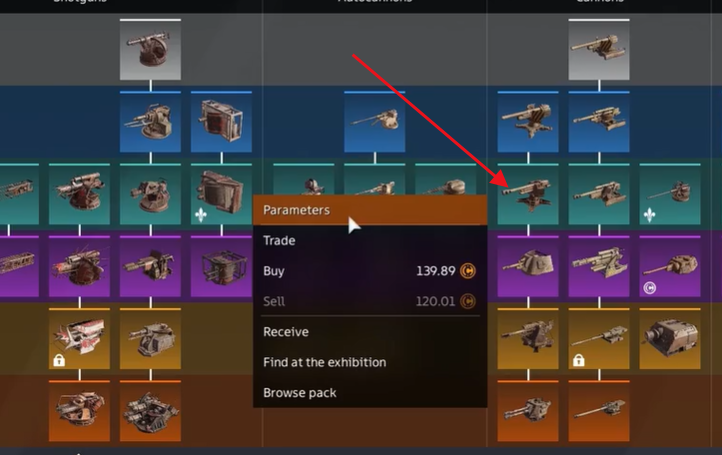Pick the yellow-tier boxy armored turret cannon
The image size is (722, 455).
point(670,338)
